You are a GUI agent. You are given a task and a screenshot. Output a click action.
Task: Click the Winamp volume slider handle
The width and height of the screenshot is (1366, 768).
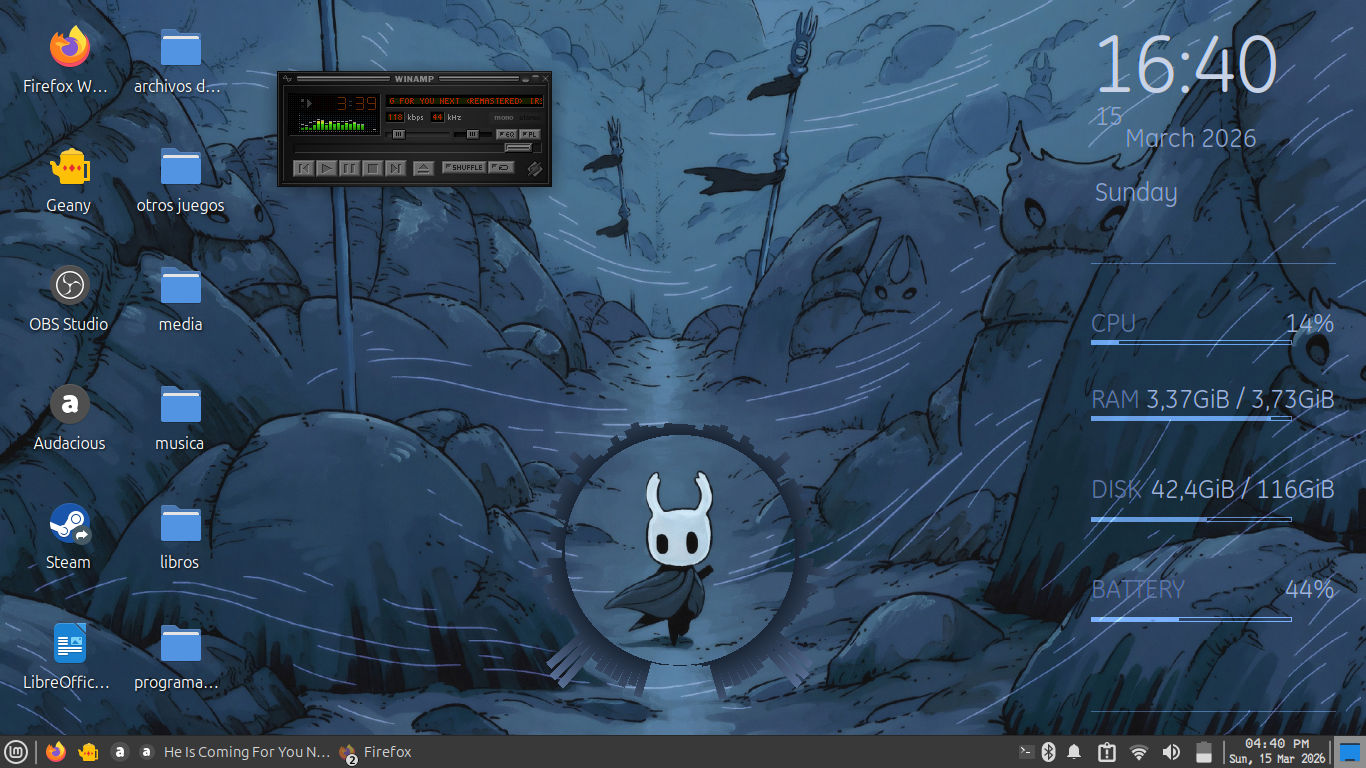pos(399,134)
